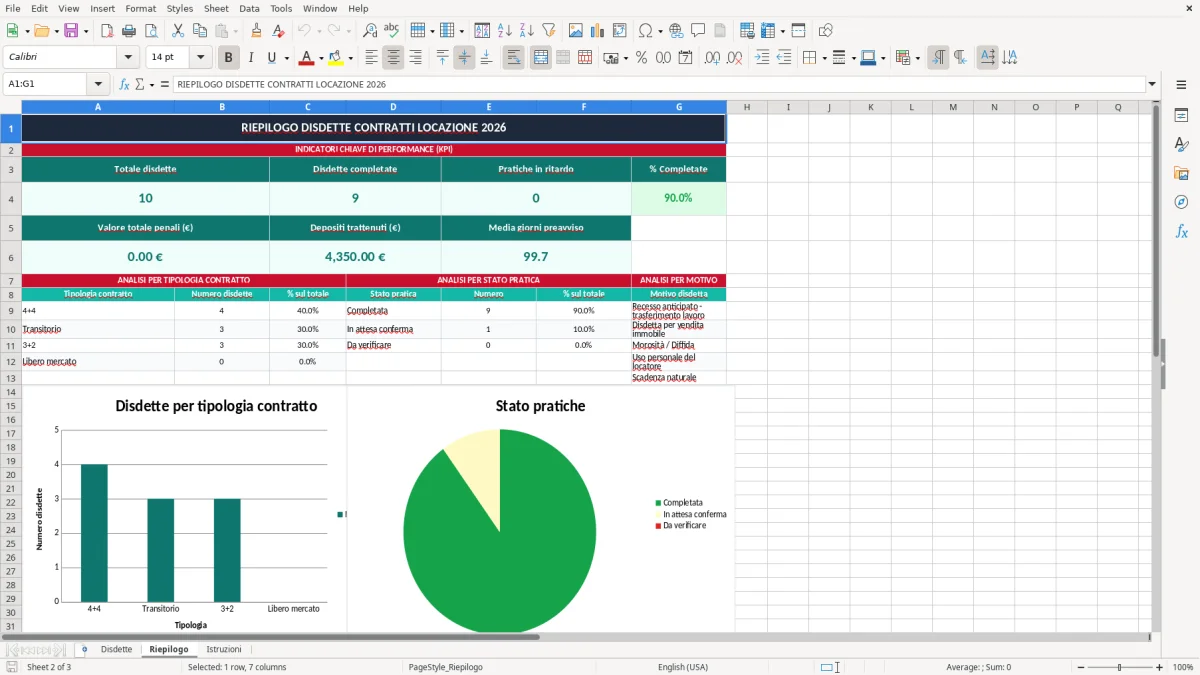
Task: Click into the formula input line
Action: [x=658, y=85]
